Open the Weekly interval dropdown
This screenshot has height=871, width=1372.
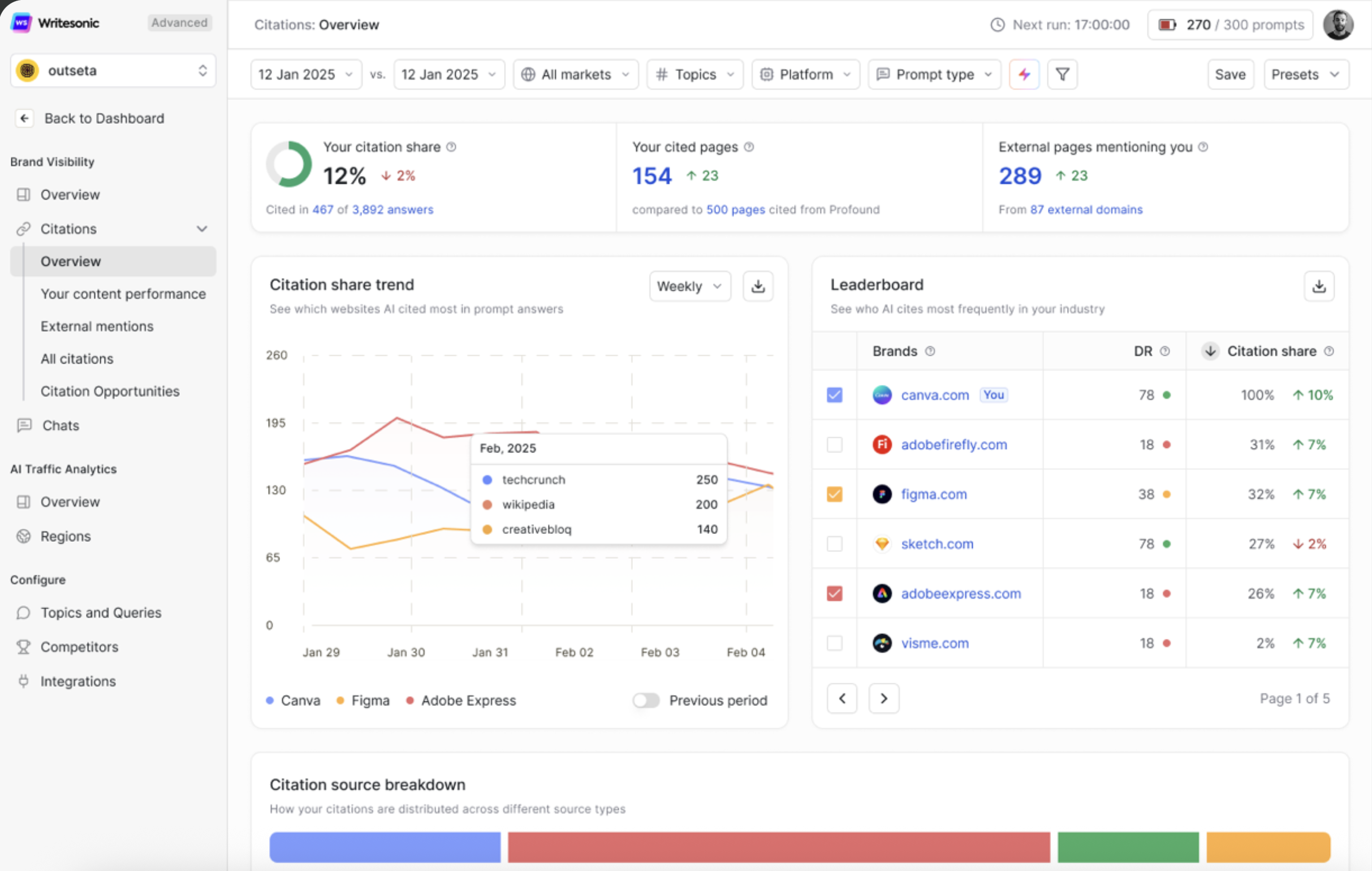(689, 286)
